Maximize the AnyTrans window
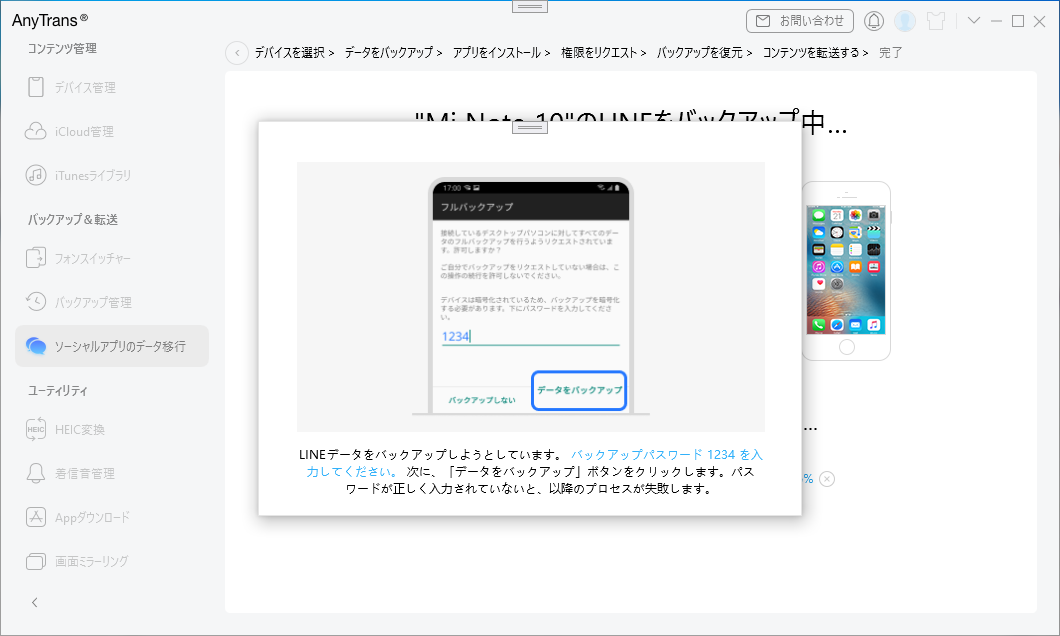Screen dimensions: 1060x636 [x=1017, y=21]
